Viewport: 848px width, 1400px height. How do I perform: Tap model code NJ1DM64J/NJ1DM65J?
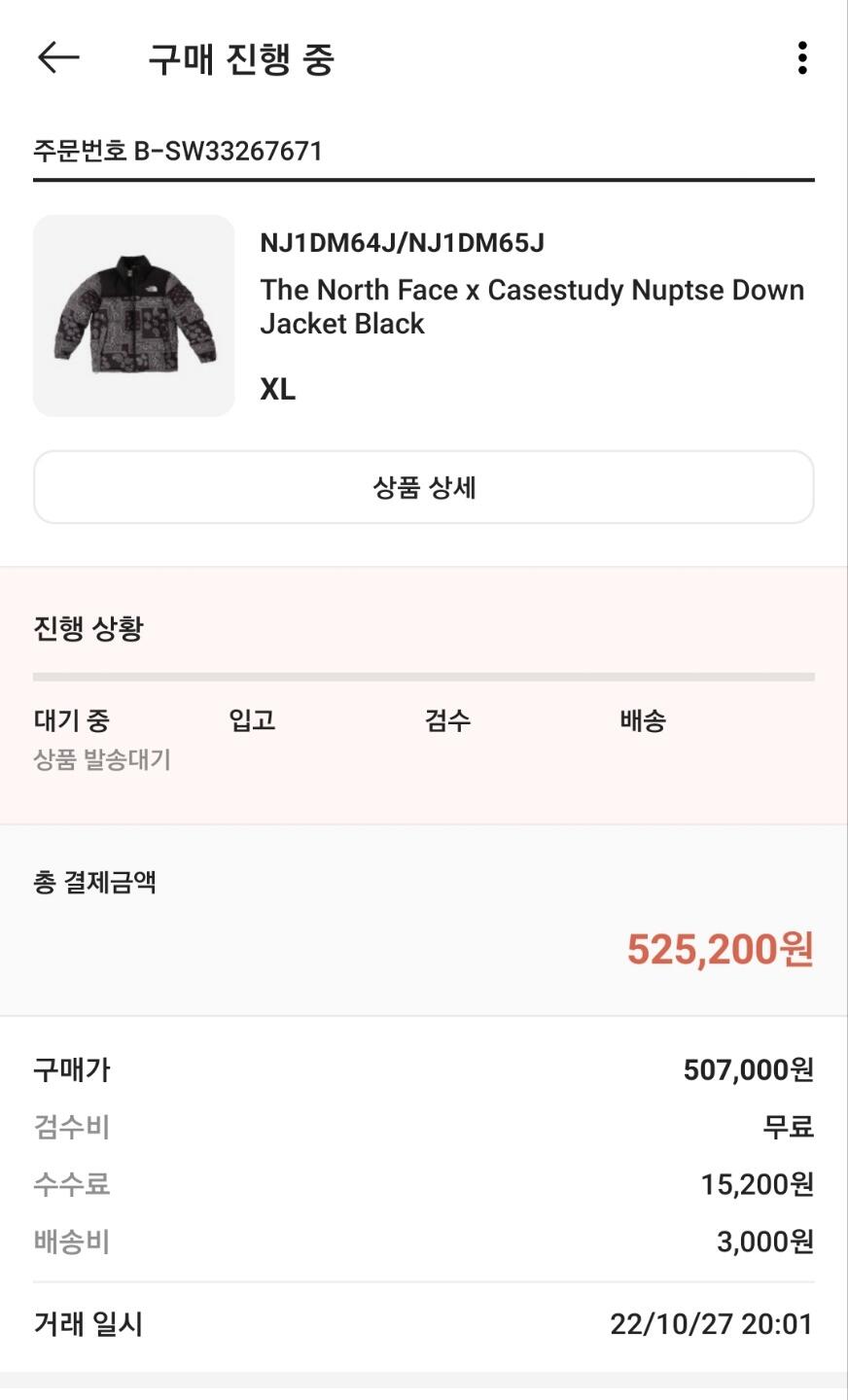(x=402, y=243)
